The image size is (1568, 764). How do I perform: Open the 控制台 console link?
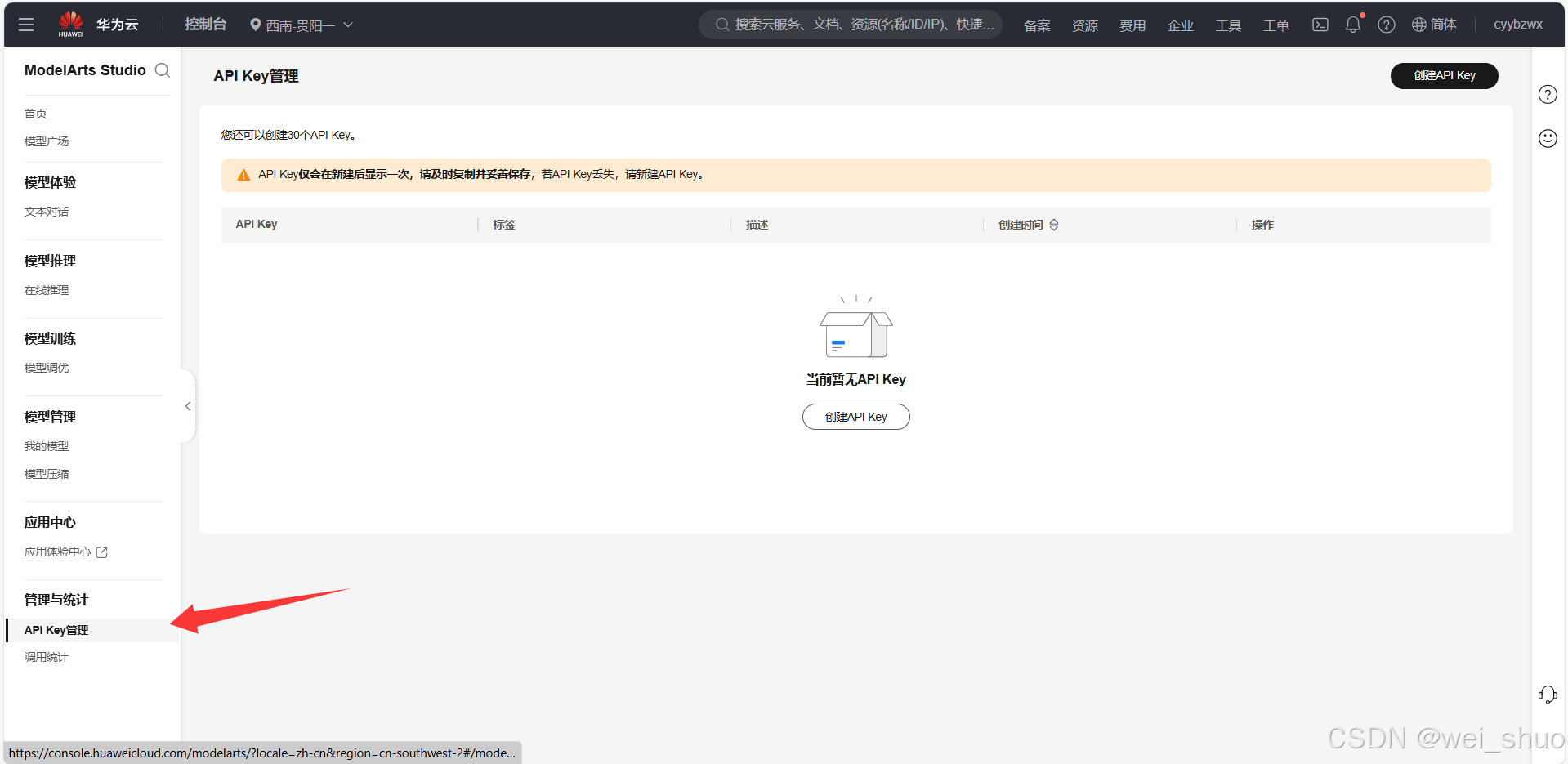point(205,25)
